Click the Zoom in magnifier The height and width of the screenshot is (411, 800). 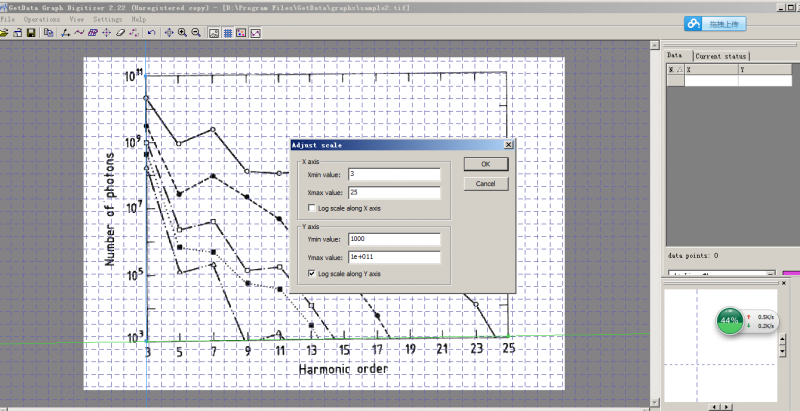click(182, 33)
